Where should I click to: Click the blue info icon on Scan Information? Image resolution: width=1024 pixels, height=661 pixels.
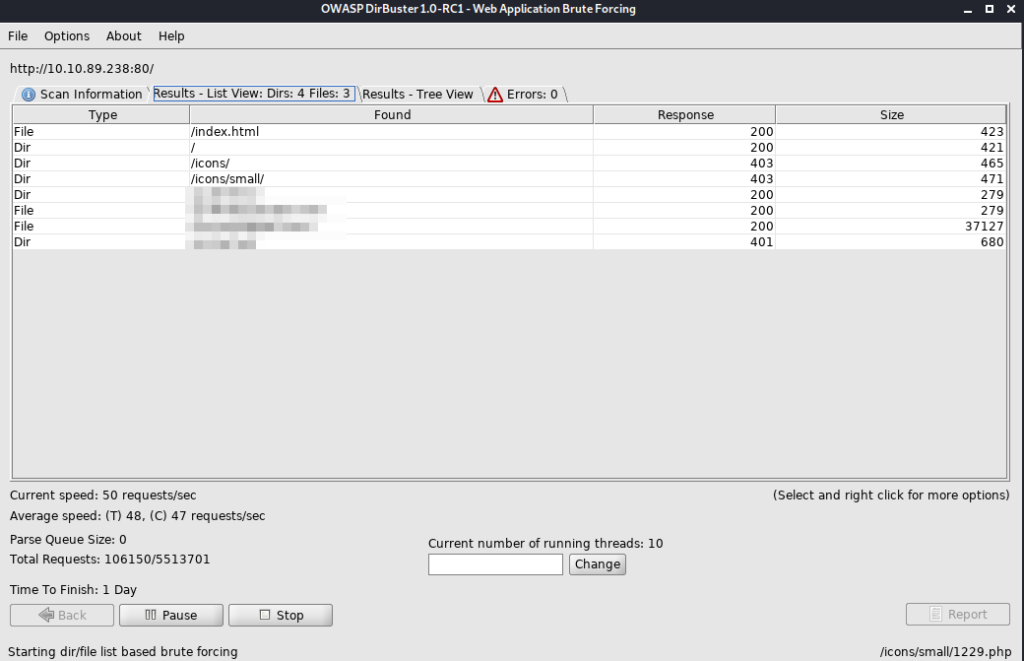[x=28, y=94]
